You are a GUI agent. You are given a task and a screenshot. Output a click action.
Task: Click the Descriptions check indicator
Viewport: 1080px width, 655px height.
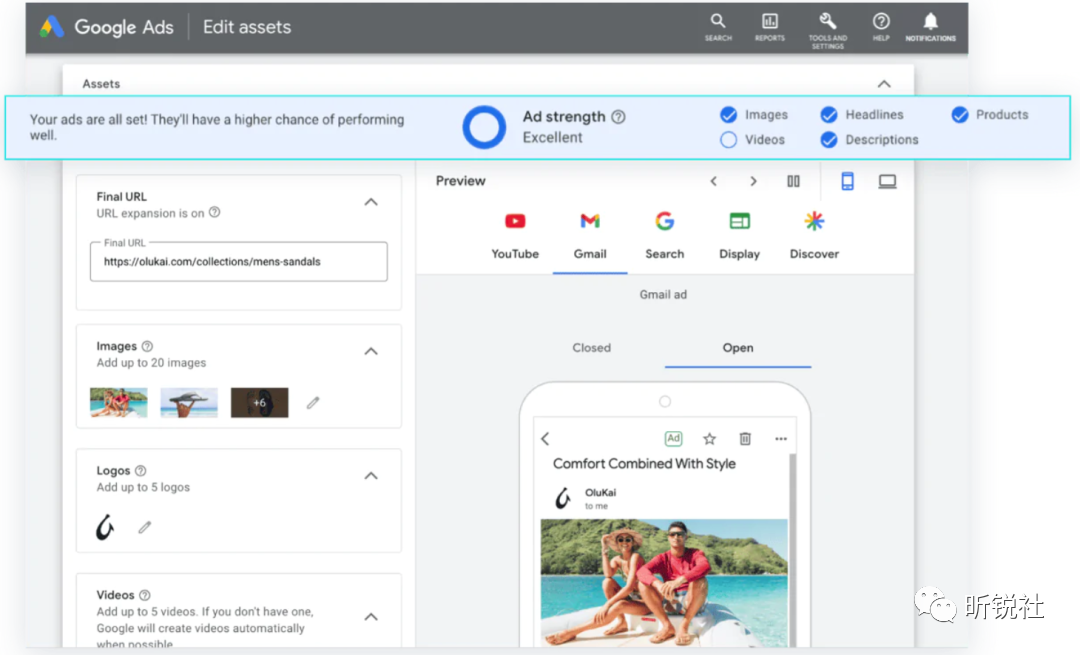pyautogui.click(x=829, y=140)
